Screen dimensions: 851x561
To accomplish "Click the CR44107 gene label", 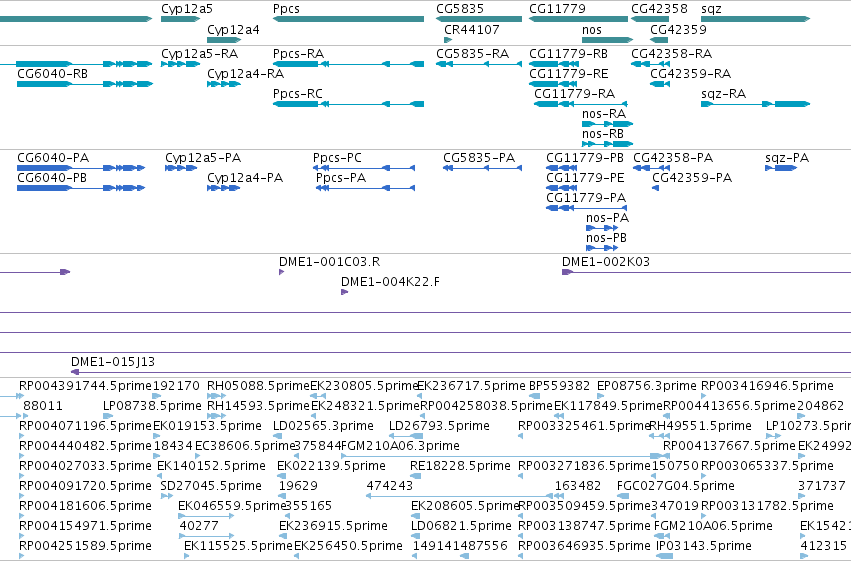I will pos(472,30).
